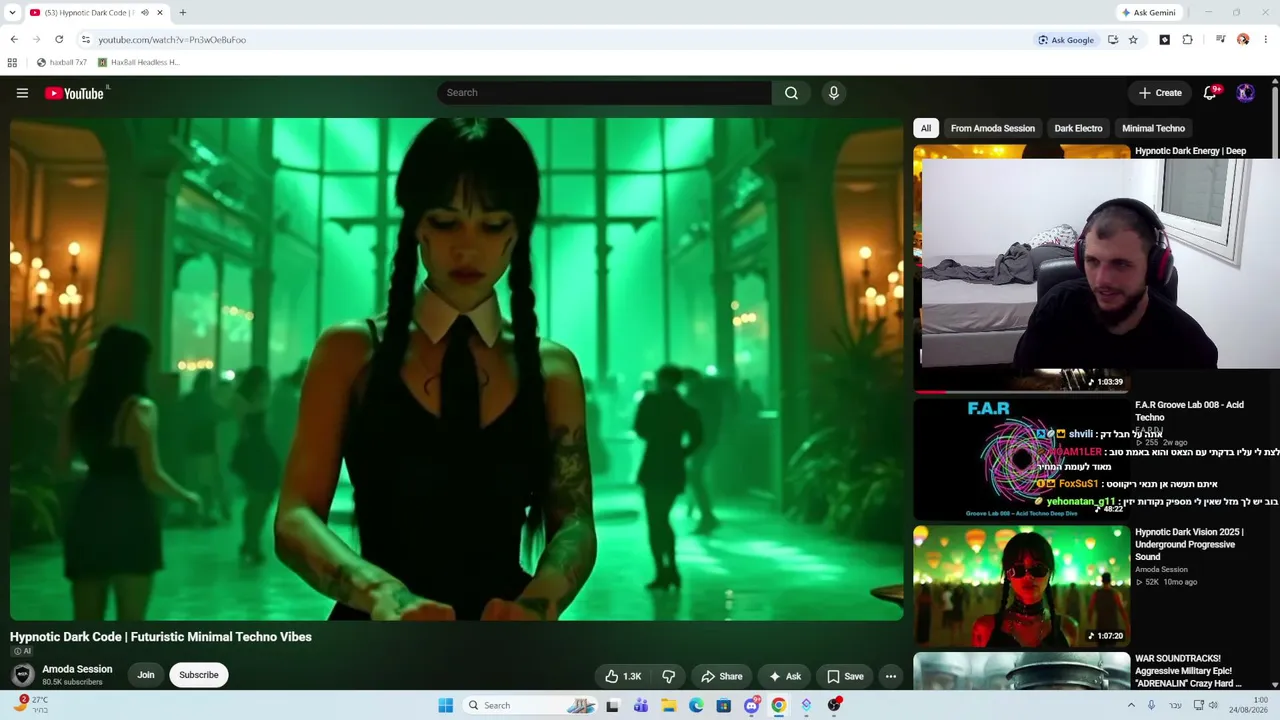Open Microsoft Store from the taskbar

[x=723, y=705]
